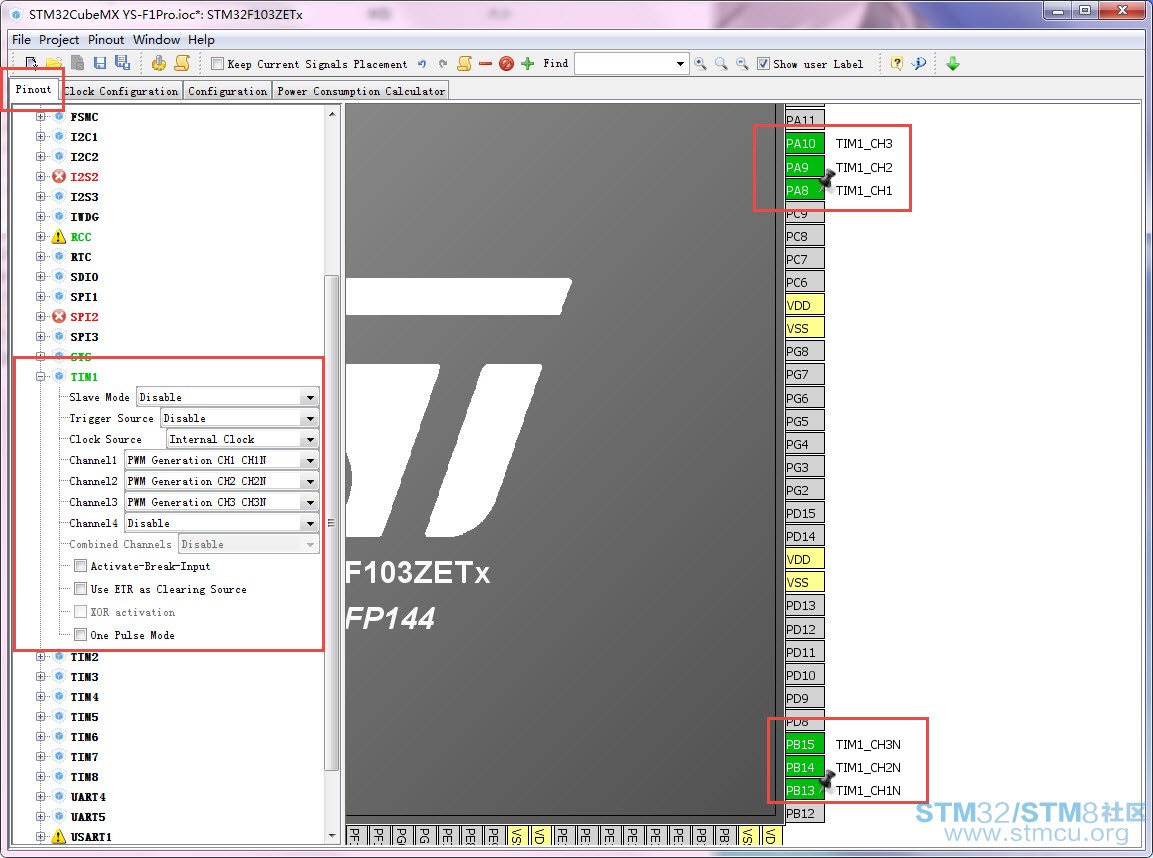The image size is (1153, 858).
Task: Open the Help menu
Action: tap(201, 40)
